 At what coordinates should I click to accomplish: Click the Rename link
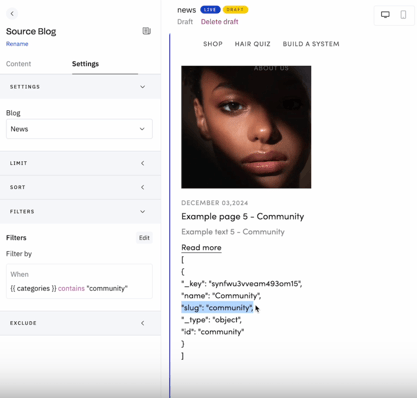click(x=17, y=44)
